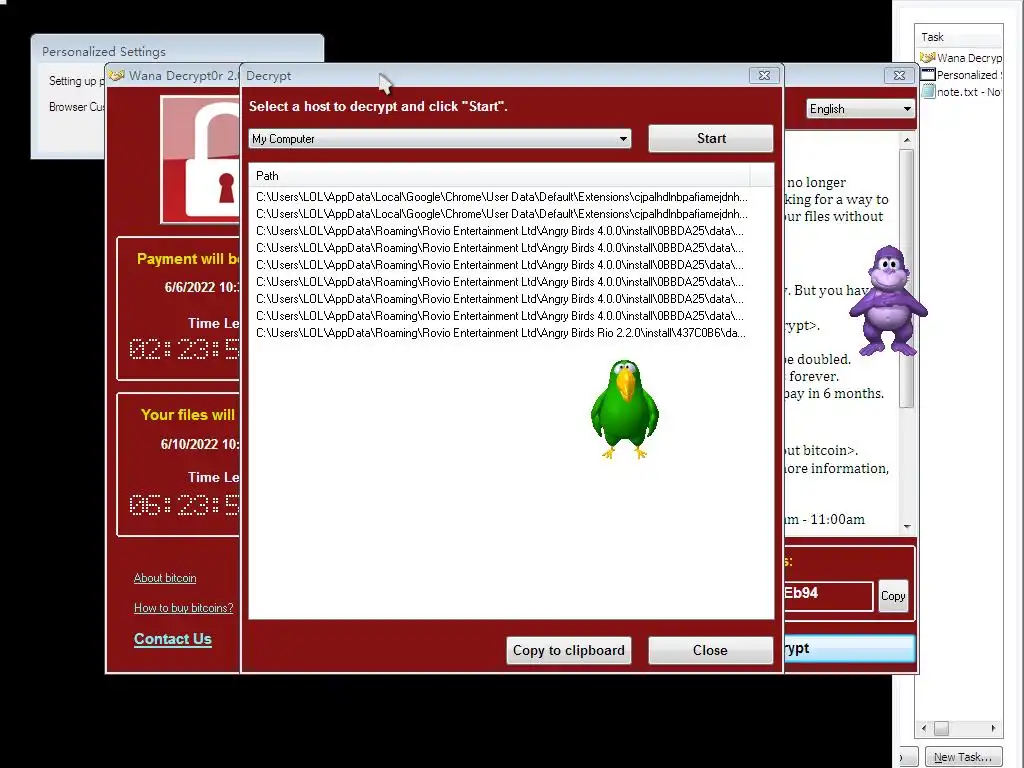Viewport: 1024px width, 768px height.
Task: Close the Decrypt dialog with X
Action: pyautogui.click(x=764, y=76)
